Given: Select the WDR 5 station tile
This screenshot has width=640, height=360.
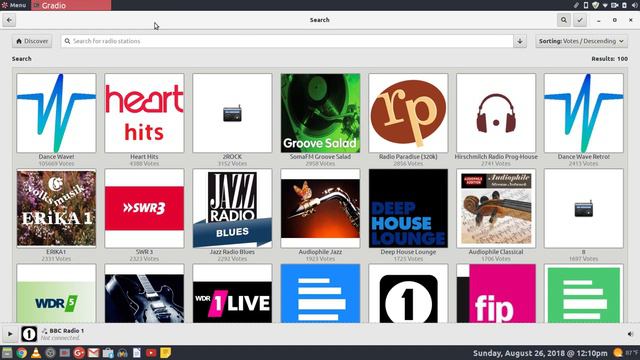Looking at the screenshot, I should 56,293.
